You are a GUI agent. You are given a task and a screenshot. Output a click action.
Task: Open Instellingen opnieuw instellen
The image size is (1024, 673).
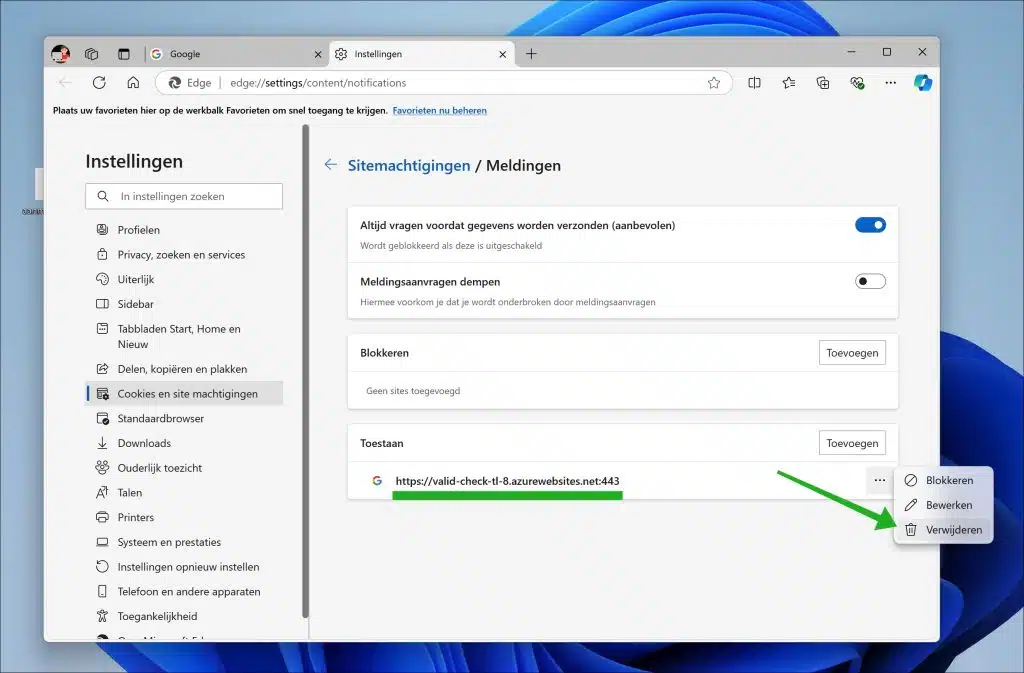tap(184, 567)
